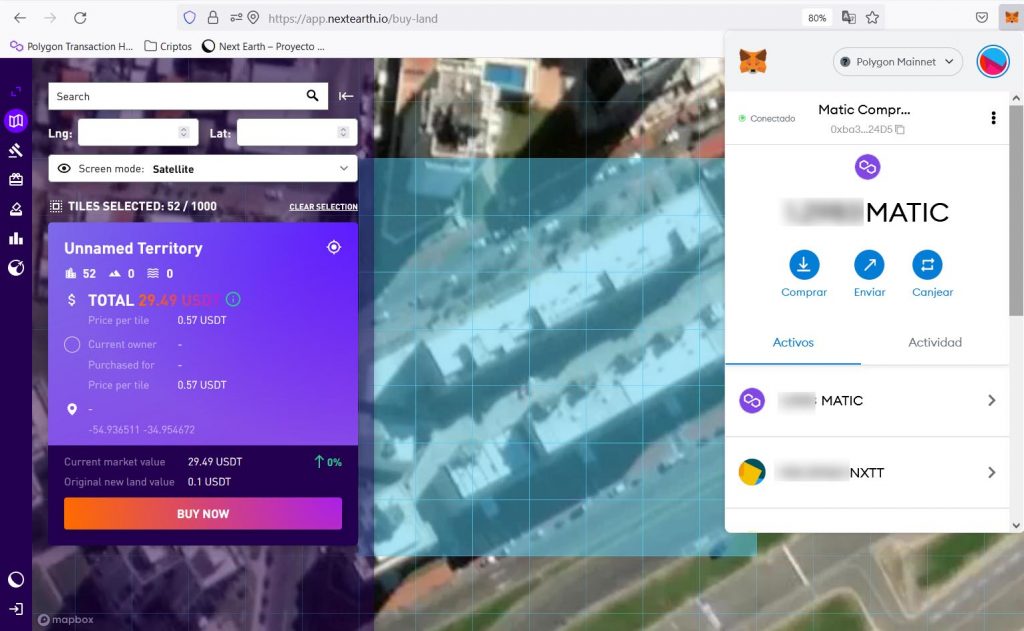Click the padlock site info icon
The width and height of the screenshot is (1024, 631).
[213, 18]
